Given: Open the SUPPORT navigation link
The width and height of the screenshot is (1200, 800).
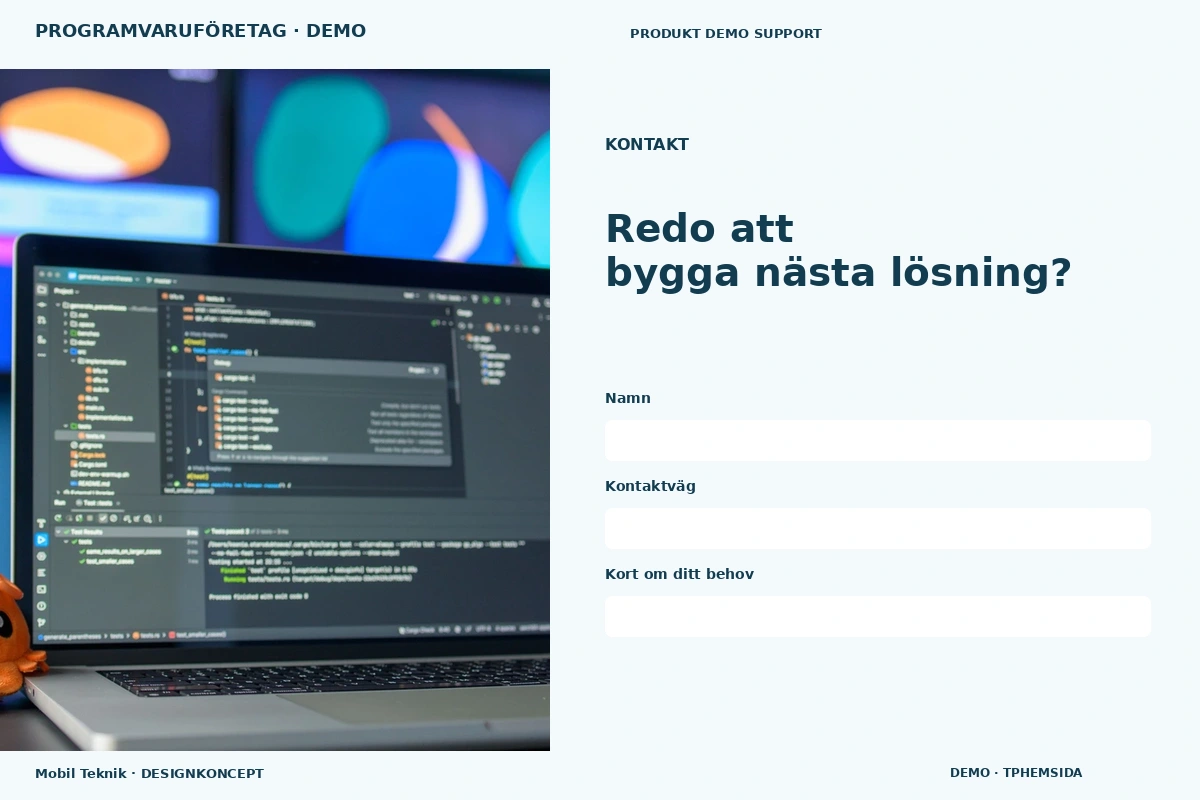Looking at the screenshot, I should (788, 34).
